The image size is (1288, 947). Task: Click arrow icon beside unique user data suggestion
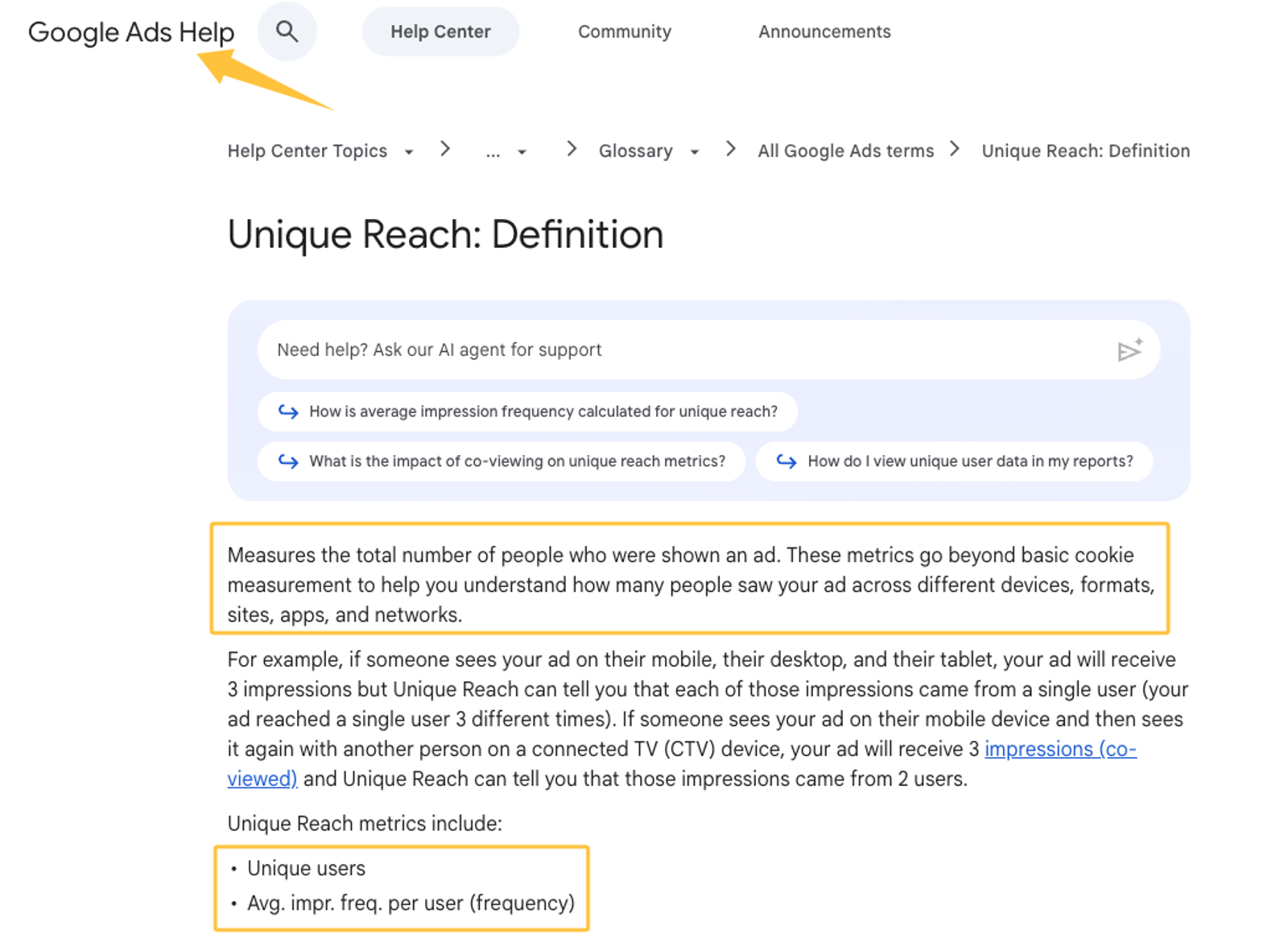tap(786, 461)
